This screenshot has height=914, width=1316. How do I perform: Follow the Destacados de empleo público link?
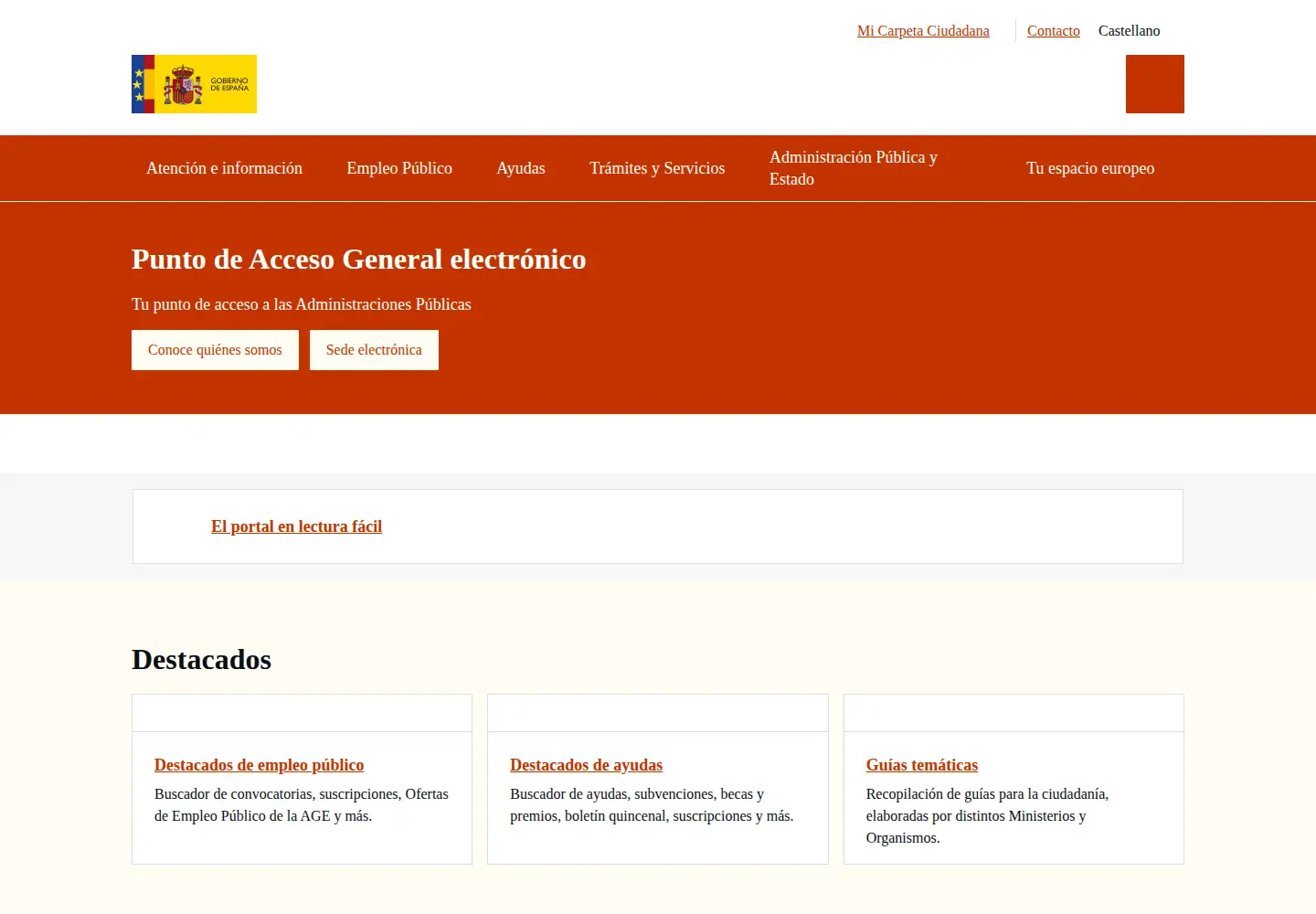pyautogui.click(x=259, y=765)
